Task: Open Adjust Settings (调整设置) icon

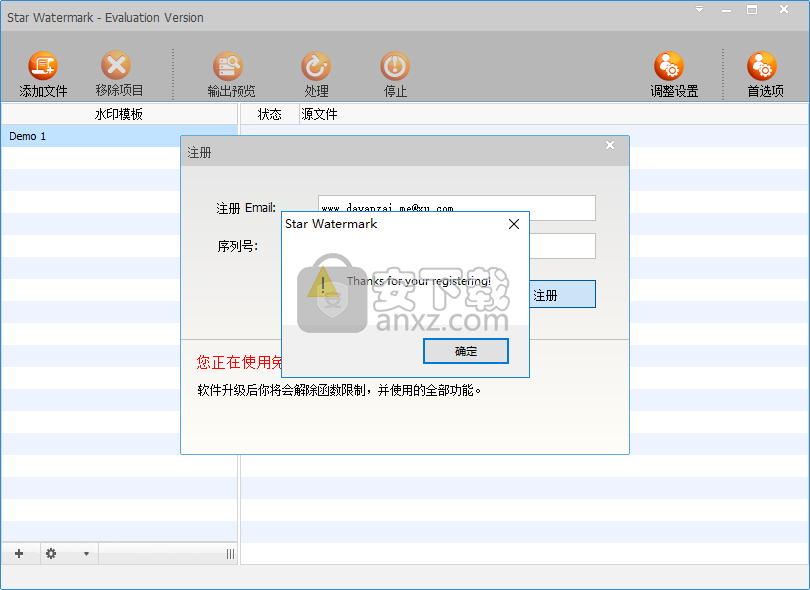Action: (671, 67)
